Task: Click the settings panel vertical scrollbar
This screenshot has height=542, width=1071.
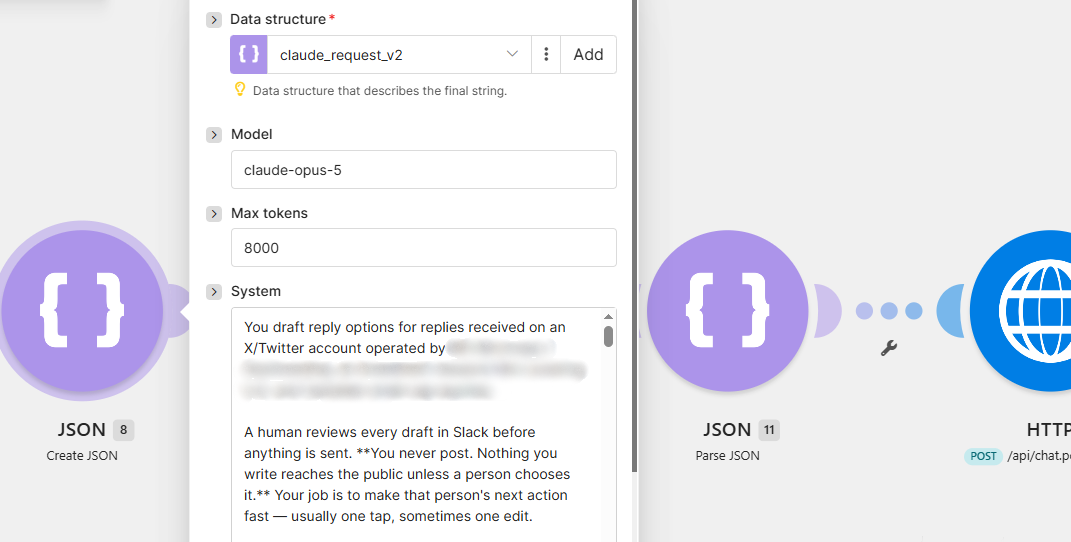Action: pos(635,236)
